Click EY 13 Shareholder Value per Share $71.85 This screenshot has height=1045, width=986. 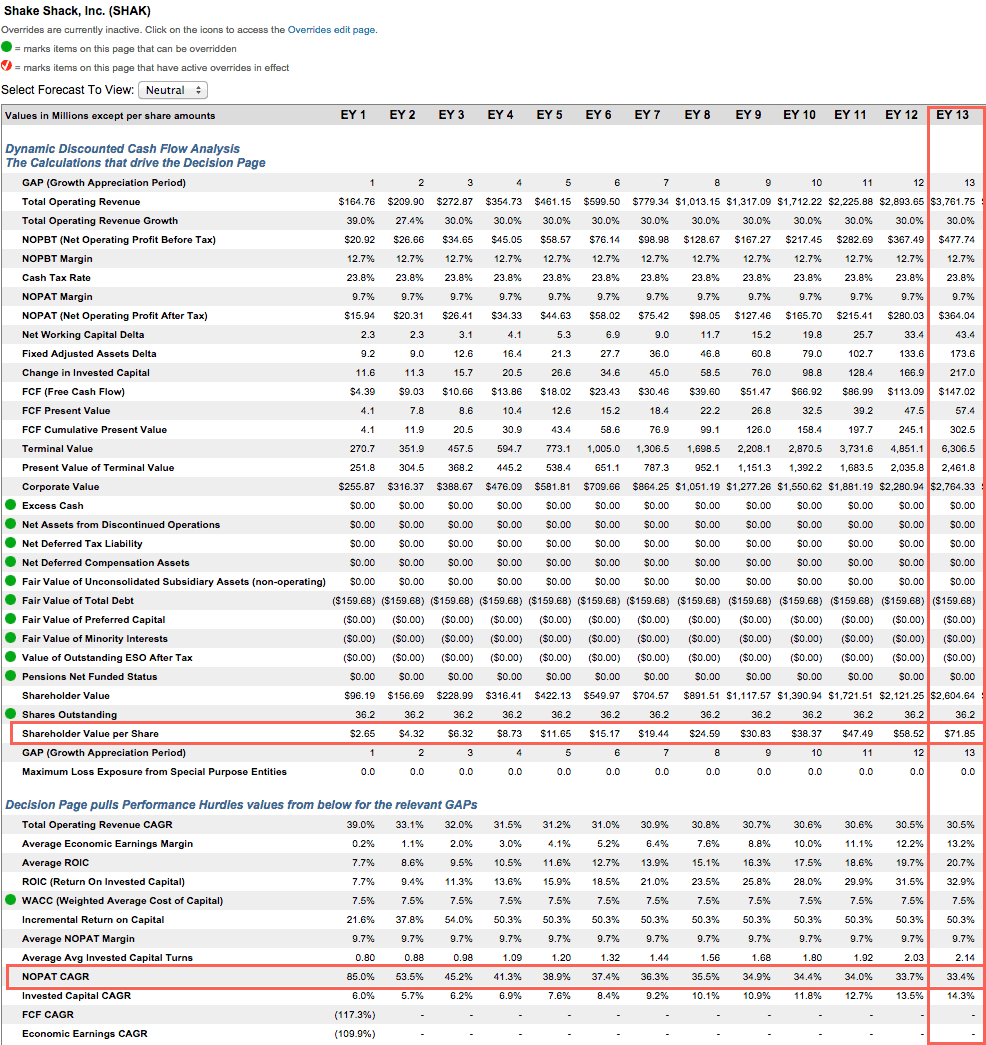(959, 734)
